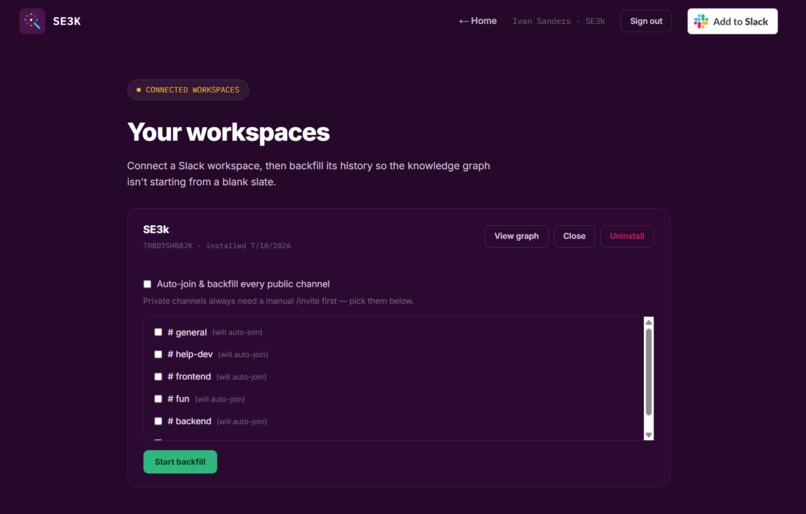Click the SE3K brand name in header
The image size is (806, 514).
[67, 21]
